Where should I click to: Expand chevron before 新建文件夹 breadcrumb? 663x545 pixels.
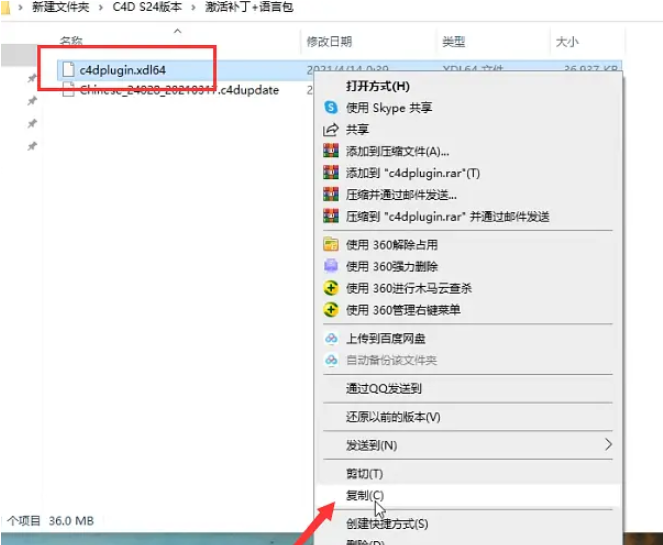coord(20,7)
